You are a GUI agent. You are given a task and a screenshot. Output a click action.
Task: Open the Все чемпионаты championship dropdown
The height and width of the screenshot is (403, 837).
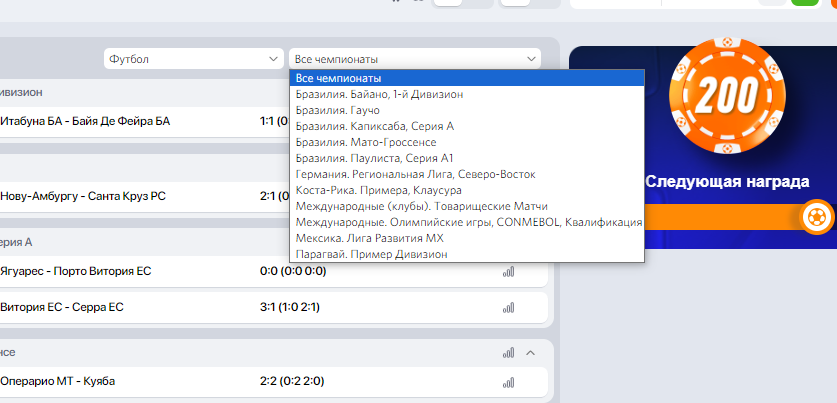[415, 59]
